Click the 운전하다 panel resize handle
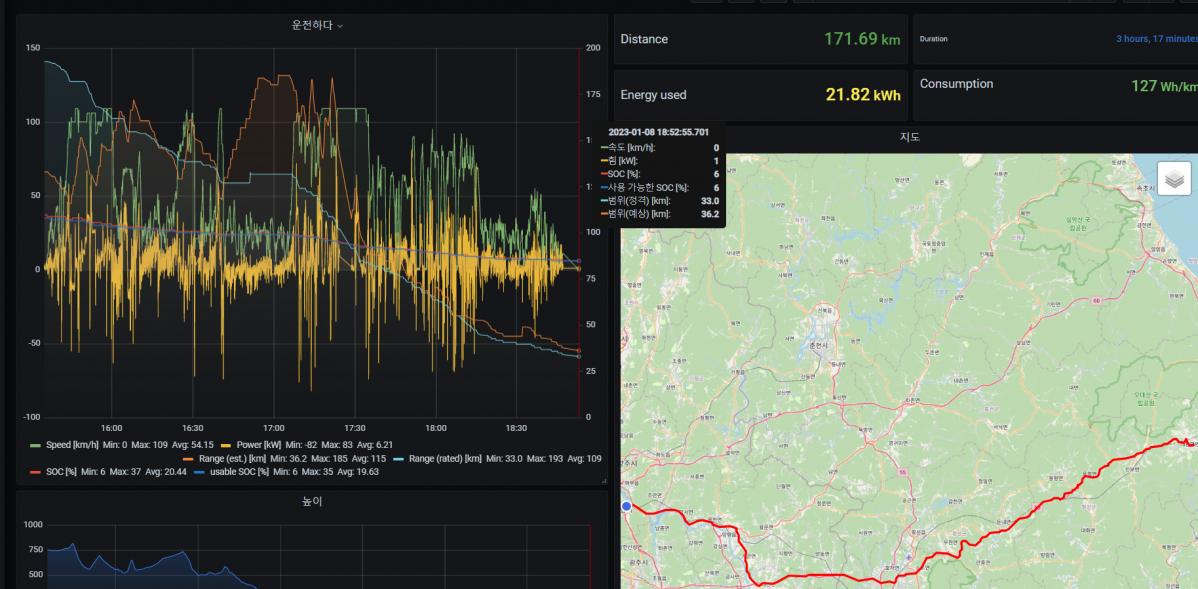 tap(603, 481)
